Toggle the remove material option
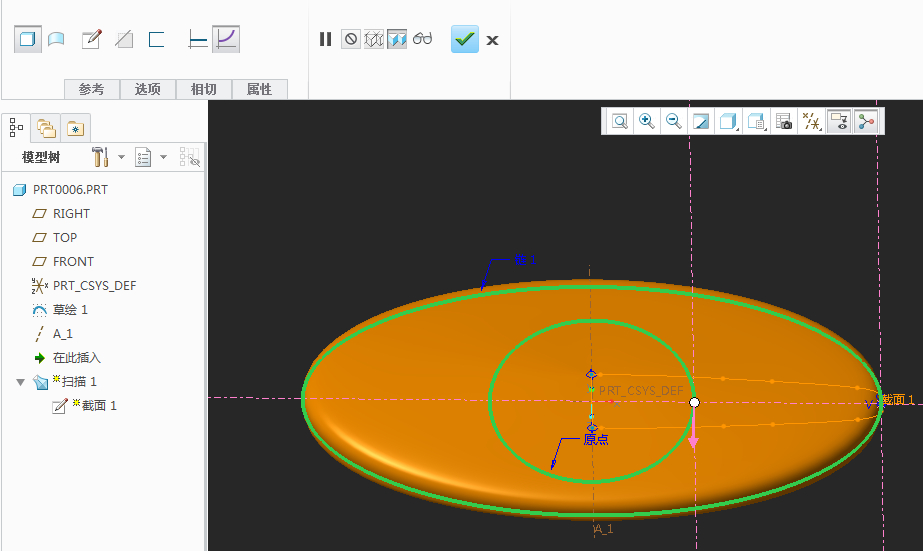 pos(124,39)
